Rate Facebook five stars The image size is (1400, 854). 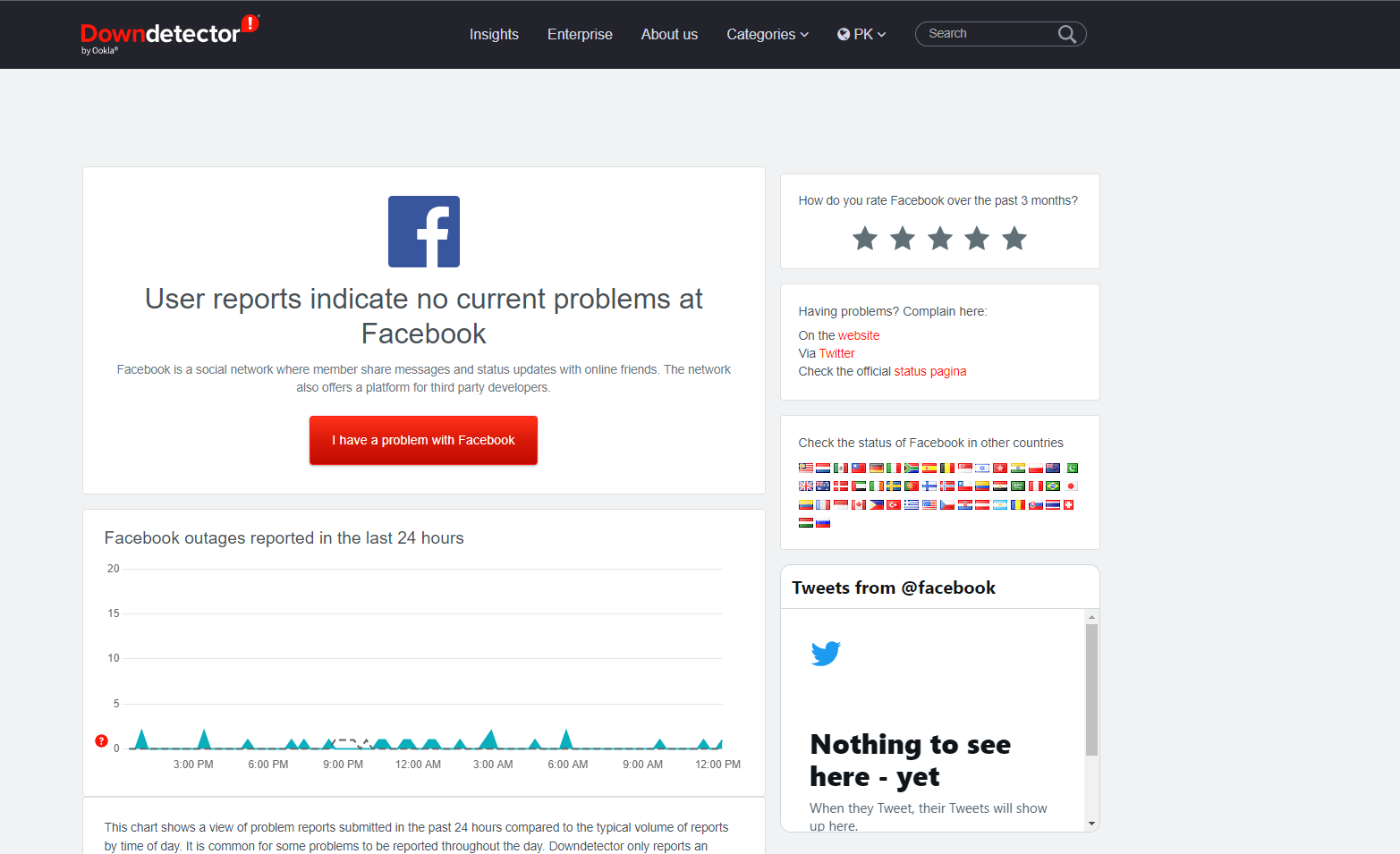pos(1014,239)
